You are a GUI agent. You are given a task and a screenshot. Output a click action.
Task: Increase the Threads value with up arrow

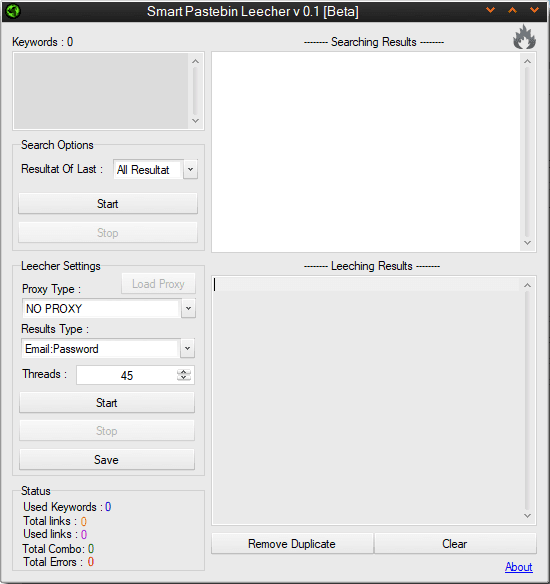tap(184, 372)
